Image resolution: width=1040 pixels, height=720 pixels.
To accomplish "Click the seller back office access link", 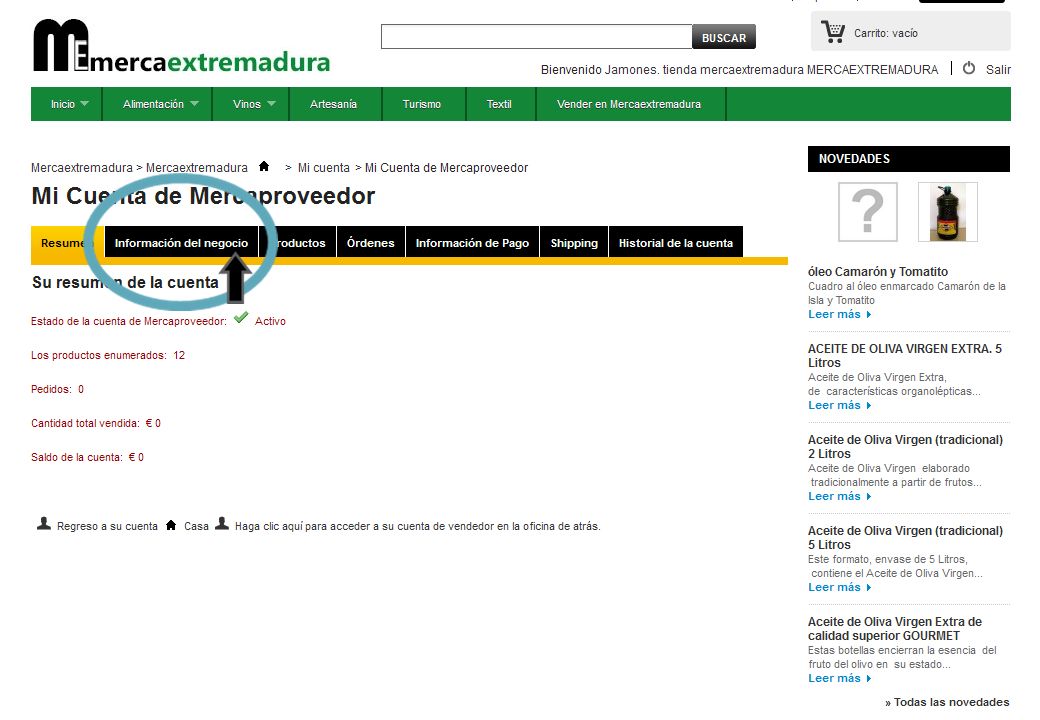I will point(417,526).
